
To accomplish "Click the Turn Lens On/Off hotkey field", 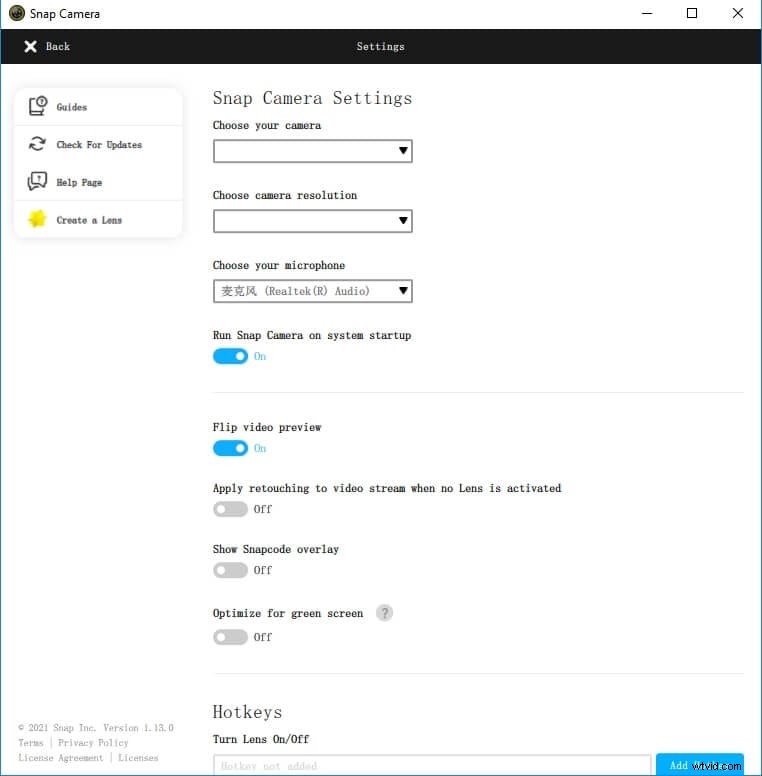I will (432, 765).
